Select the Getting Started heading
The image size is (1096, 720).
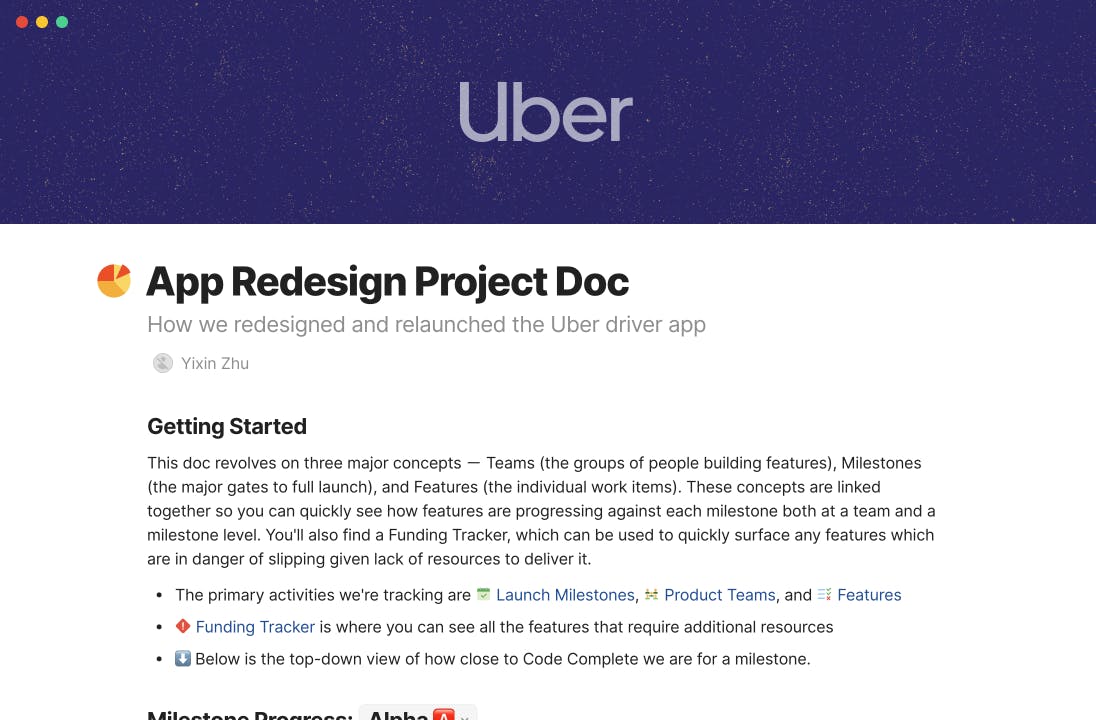pyautogui.click(x=227, y=426)
